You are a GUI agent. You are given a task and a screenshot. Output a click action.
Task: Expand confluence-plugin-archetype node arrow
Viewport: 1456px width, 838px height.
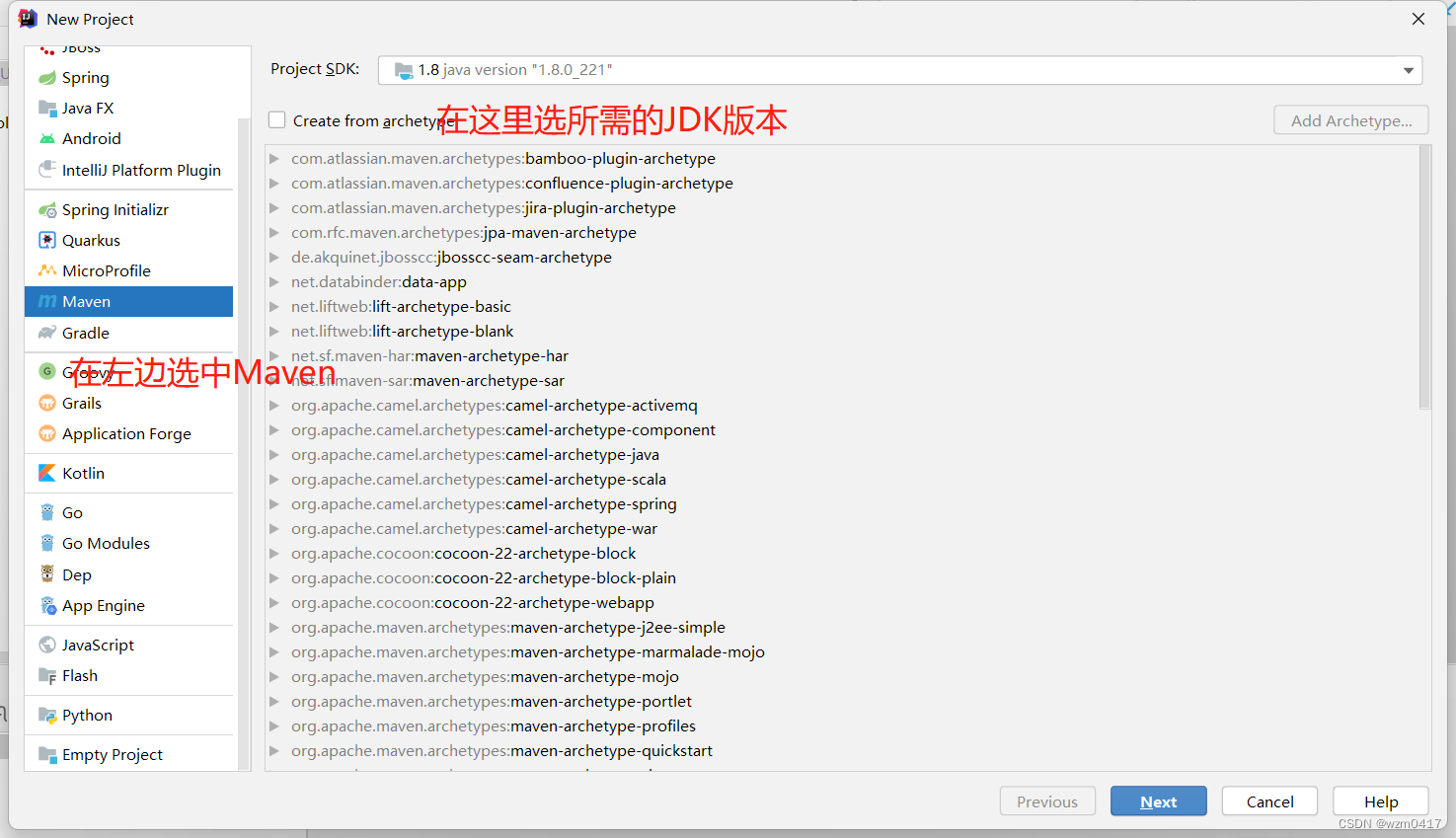point(274,183)
